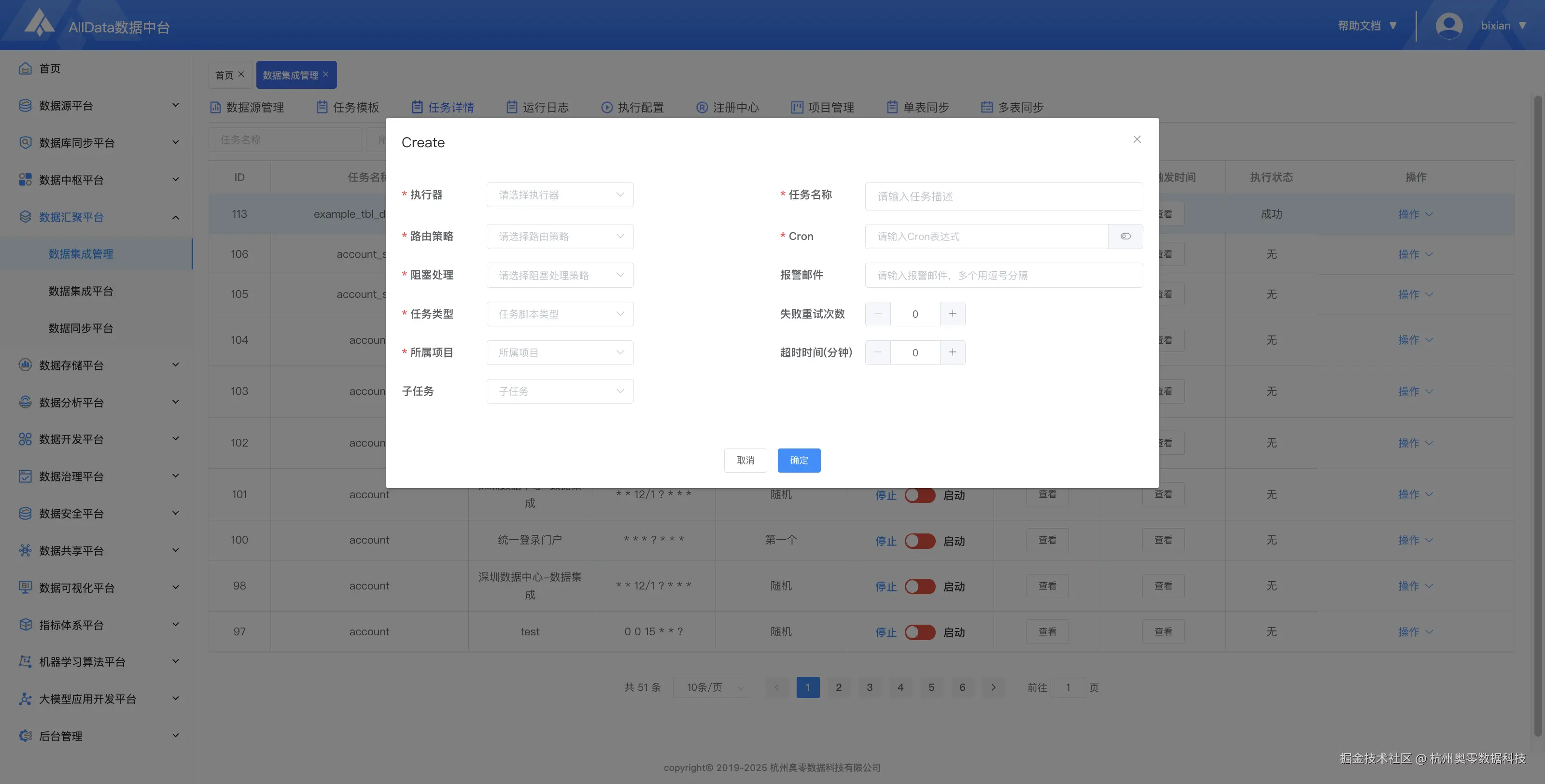1545x784 pixels.
Task: Increase 失败重试次数 with the plus stepper
Action: coord(953,314)
